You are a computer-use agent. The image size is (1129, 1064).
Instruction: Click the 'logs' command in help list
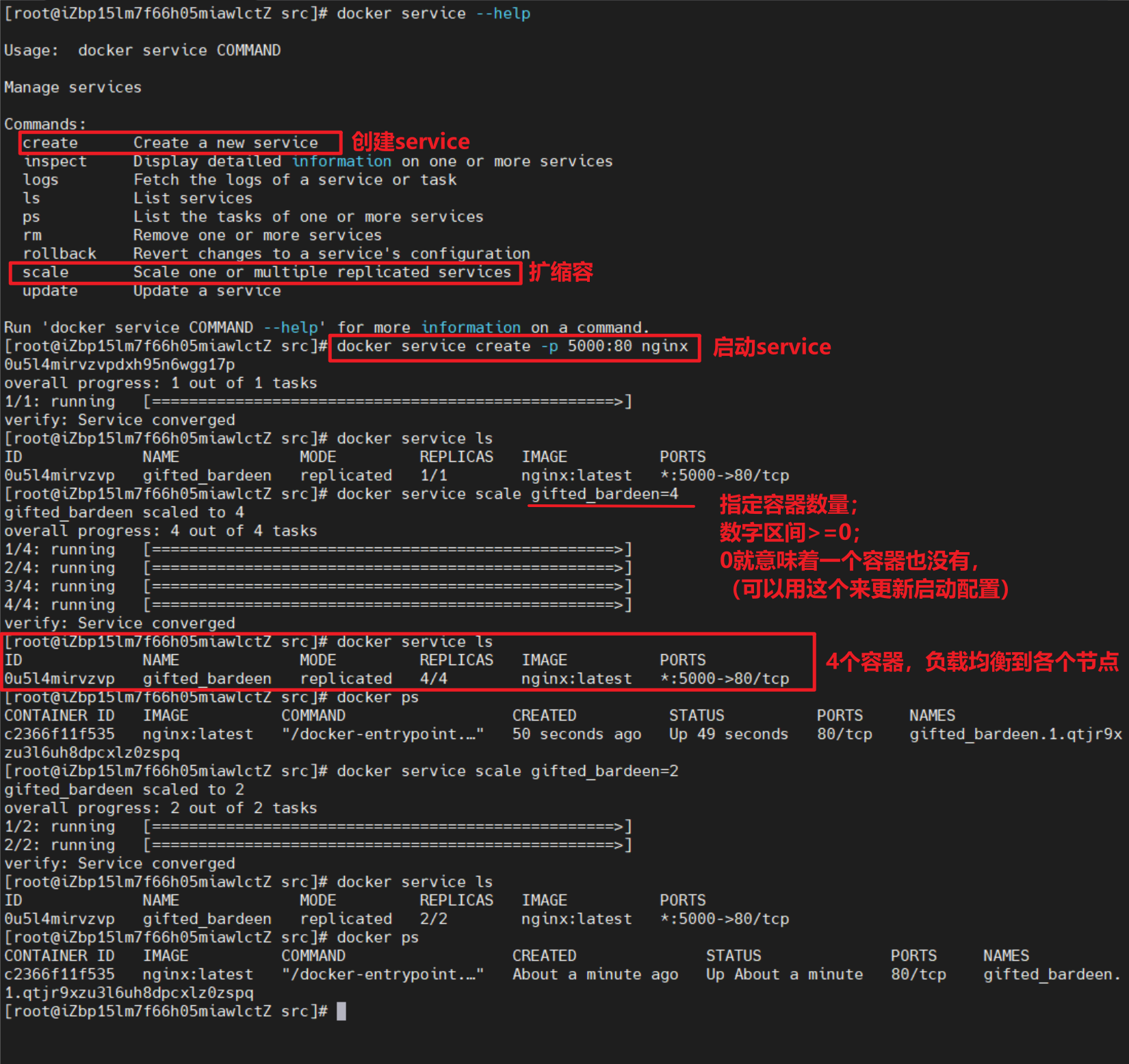coord(40,180)
